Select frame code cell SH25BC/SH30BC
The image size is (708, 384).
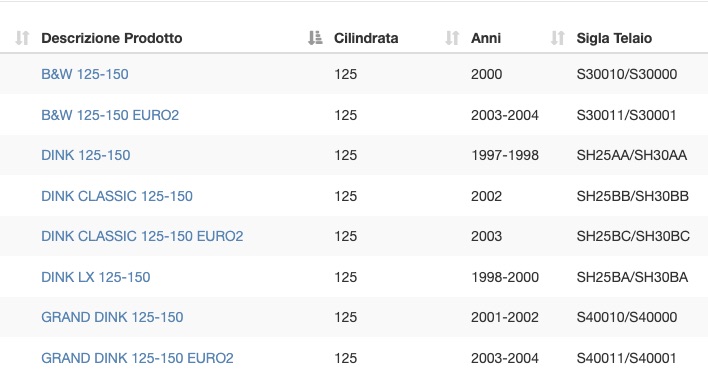tap(633, 236)
